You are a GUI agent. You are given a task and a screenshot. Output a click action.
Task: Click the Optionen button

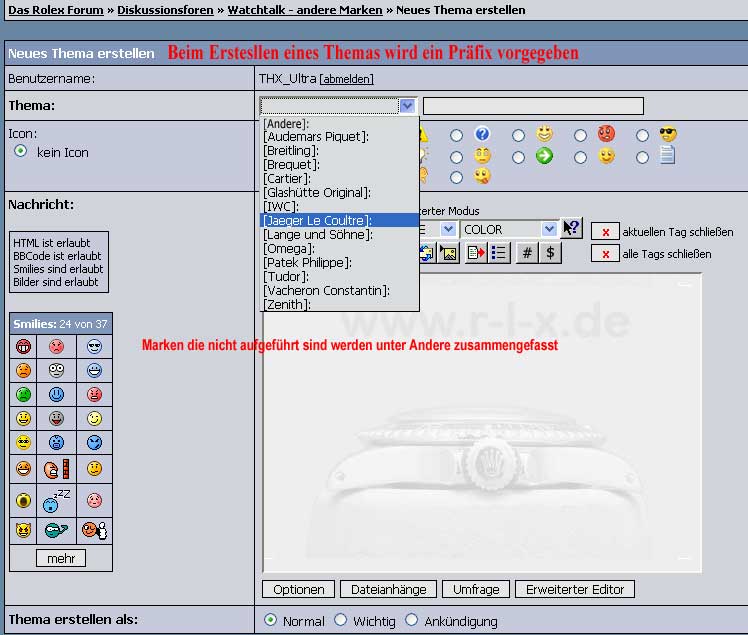(299, 590)
